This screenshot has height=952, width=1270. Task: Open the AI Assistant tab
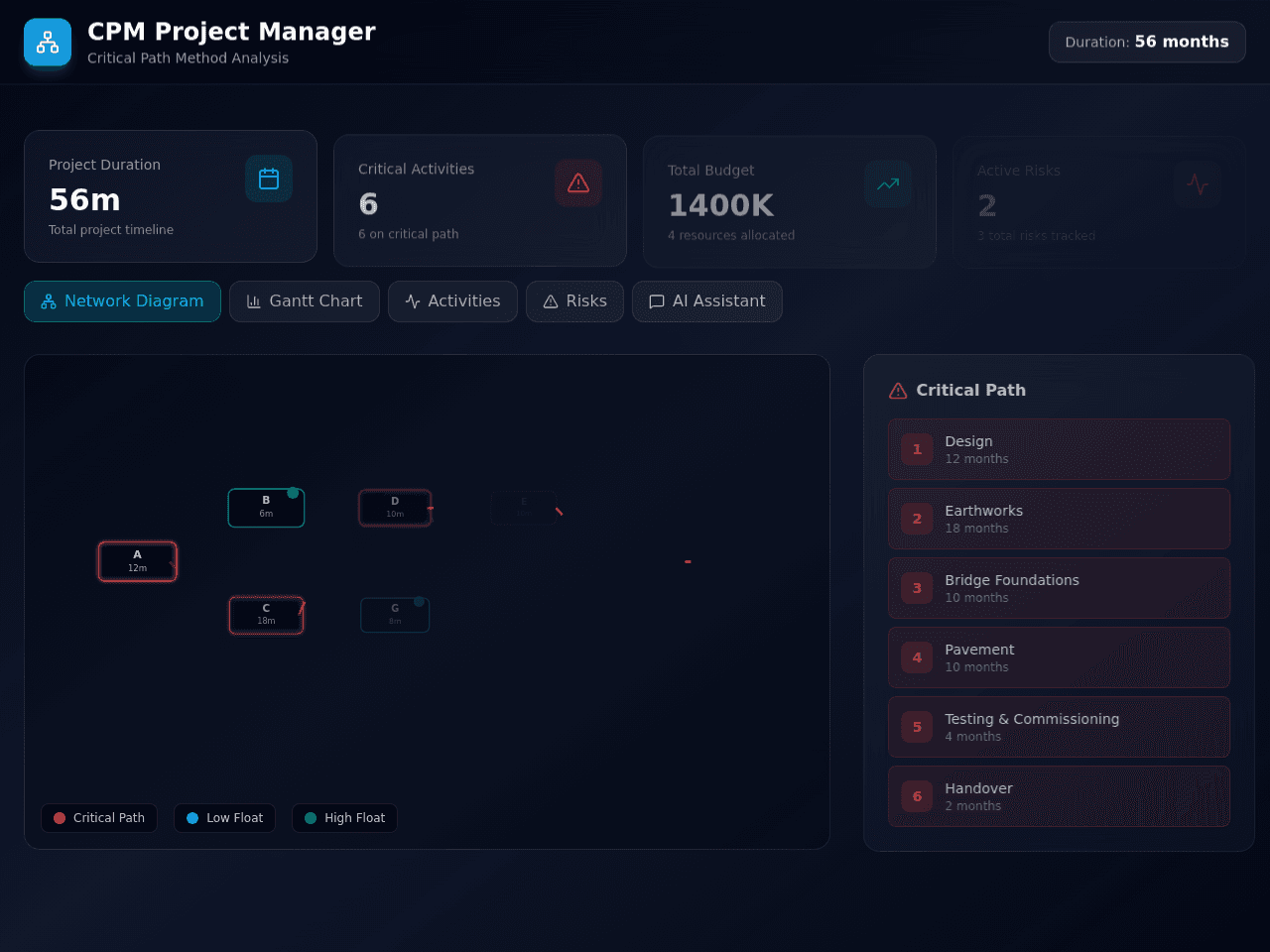(707, 301)
